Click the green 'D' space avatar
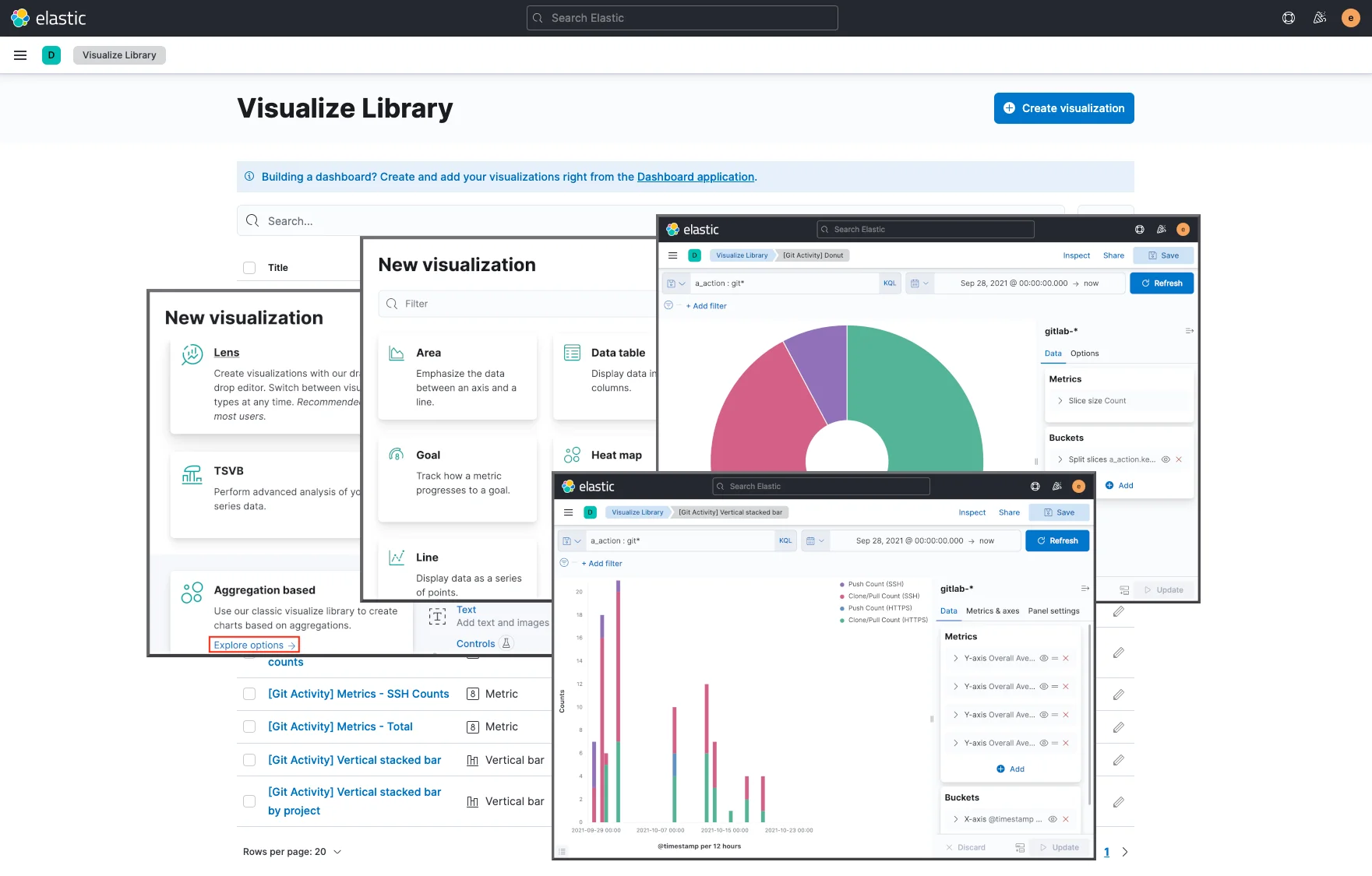 (x=51, y=55)
